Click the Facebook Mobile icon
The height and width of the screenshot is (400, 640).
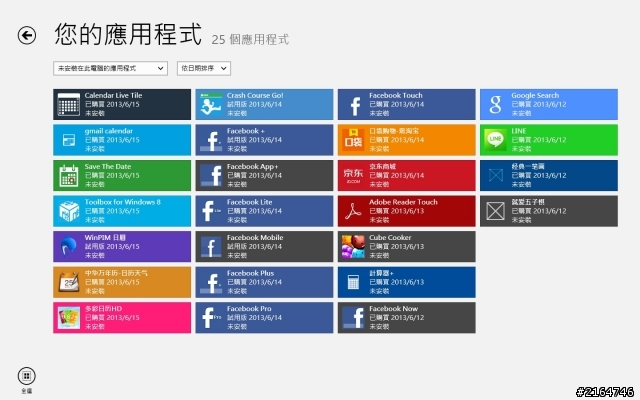211,247
